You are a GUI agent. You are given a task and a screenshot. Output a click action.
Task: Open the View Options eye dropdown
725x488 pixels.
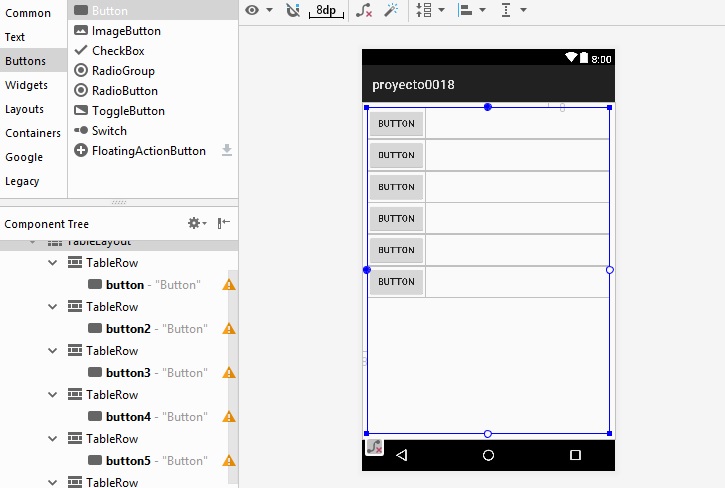pyautogui.click(x=259, y=10)
